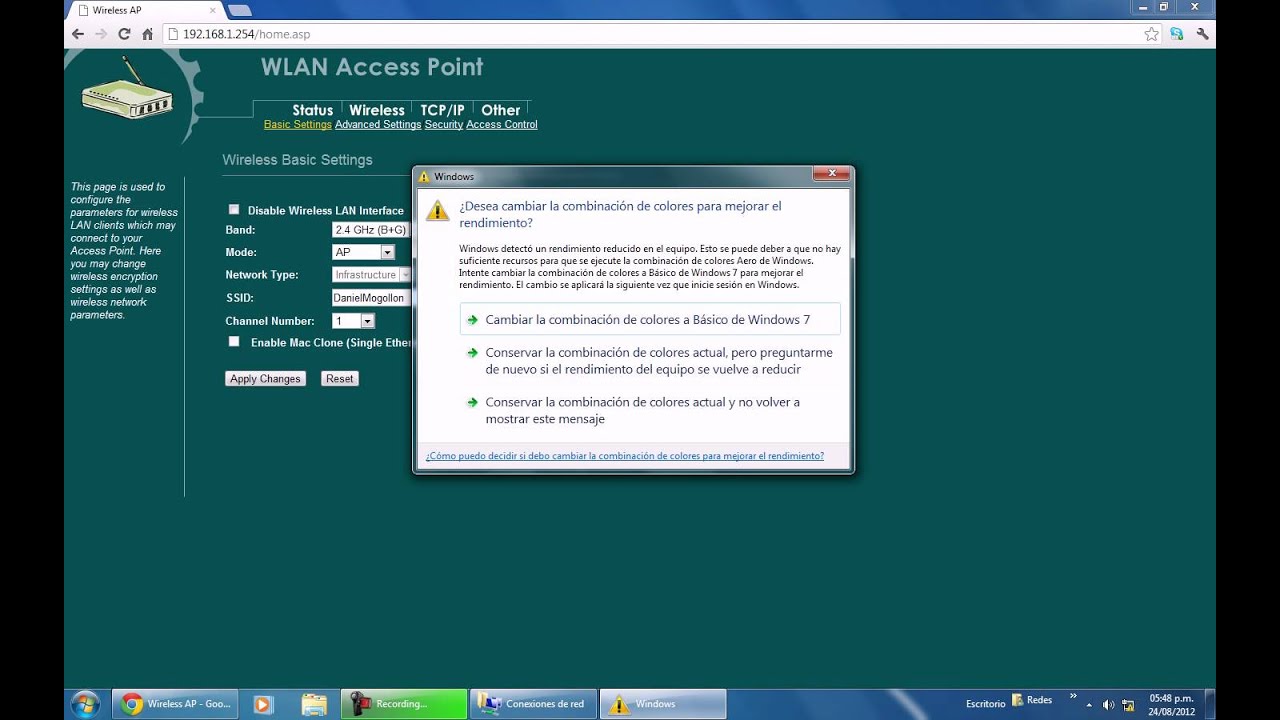Go forward in Chrome browser
The width and height of the screenshot is (1280, 720).
(101, 34)
